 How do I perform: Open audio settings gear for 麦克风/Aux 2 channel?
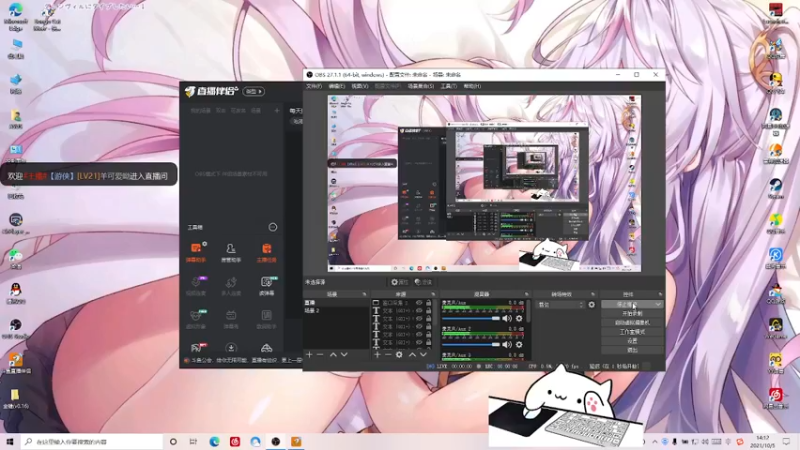pos(519,344)
